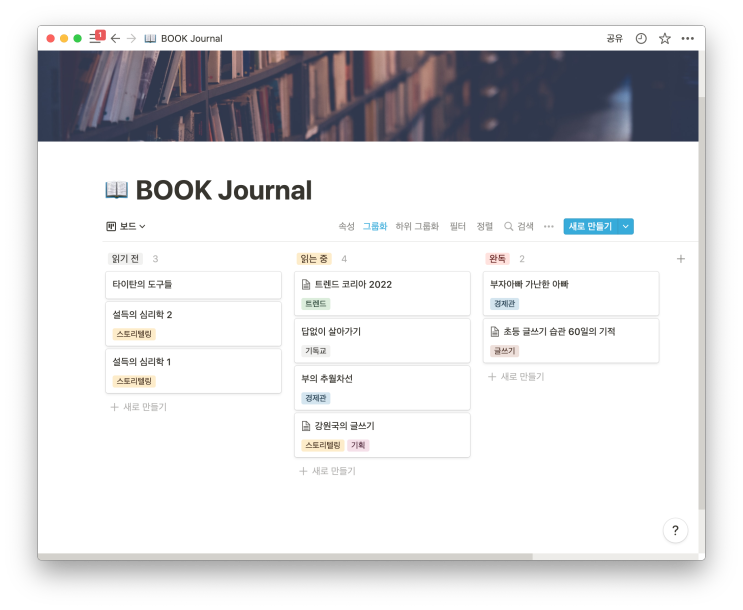This screenshot has height=610, width=743.
Task: Click 스토리텔링 tag on 강원국의 글쓰기
Action: [x=323, y=445]
